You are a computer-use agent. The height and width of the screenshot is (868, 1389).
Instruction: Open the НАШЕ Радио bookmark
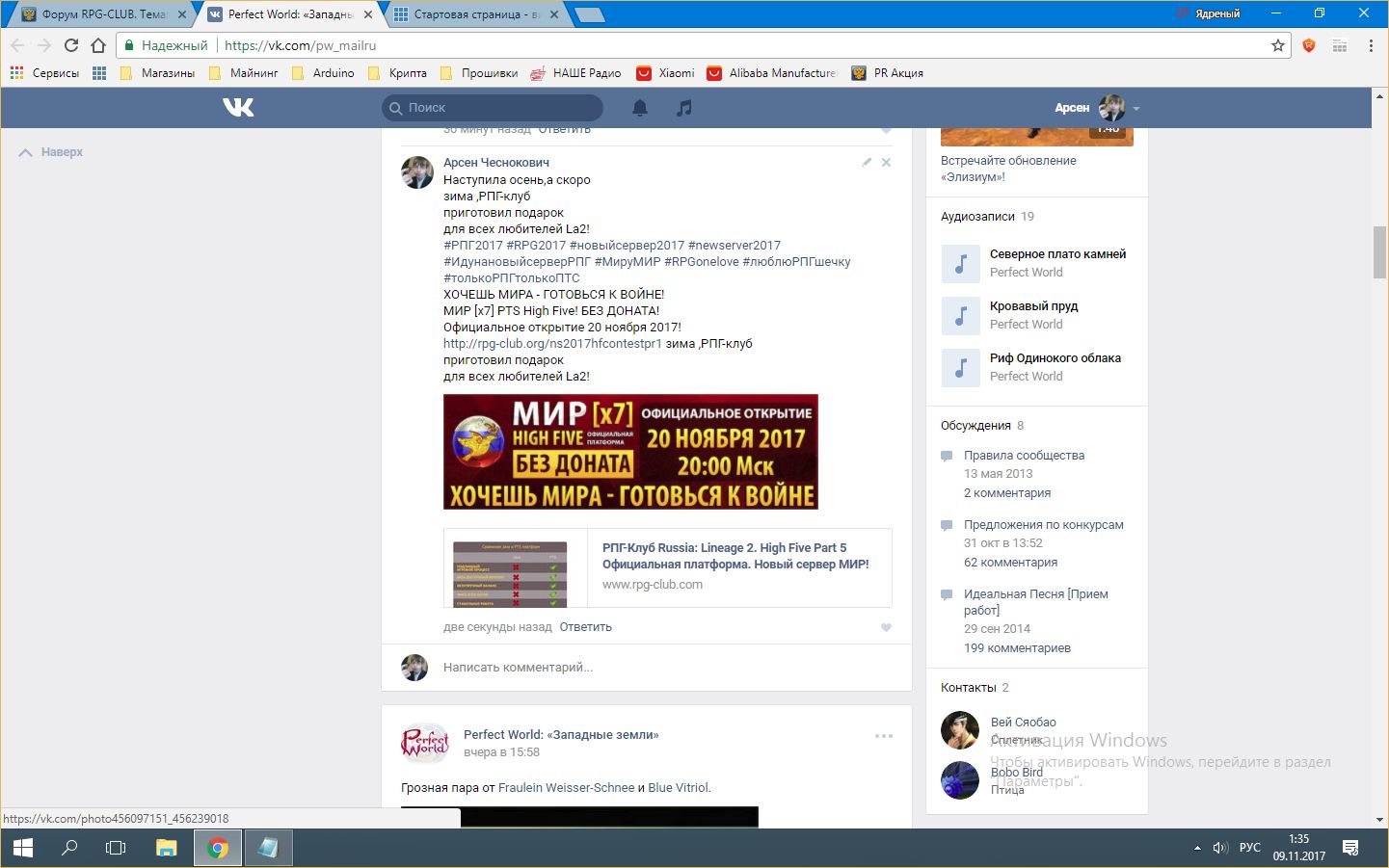pos(575,73)
